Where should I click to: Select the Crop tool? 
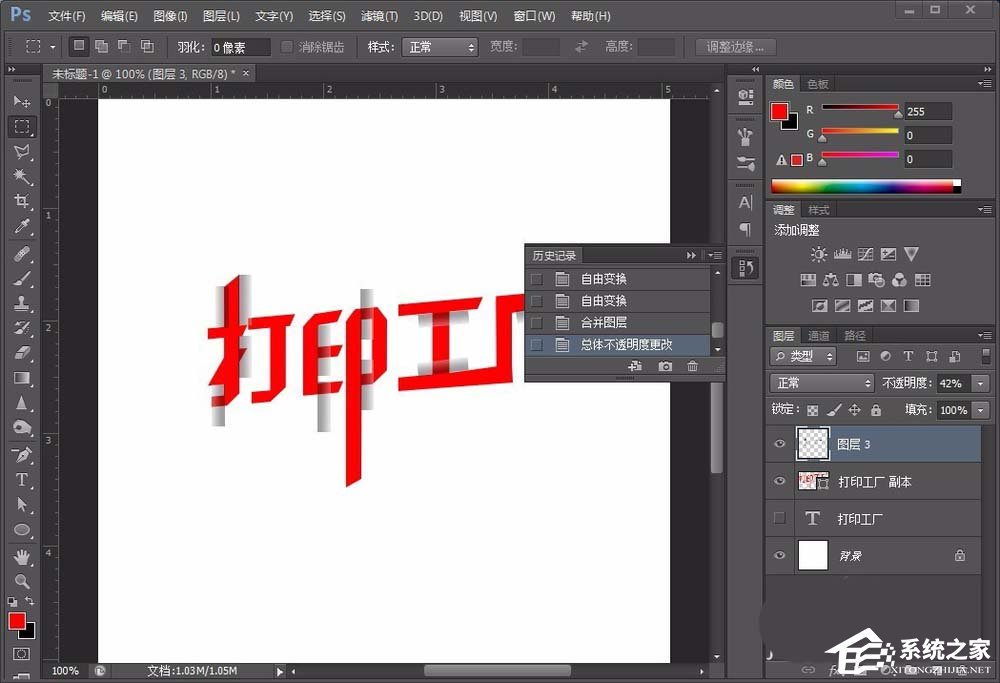coord(22,202)
